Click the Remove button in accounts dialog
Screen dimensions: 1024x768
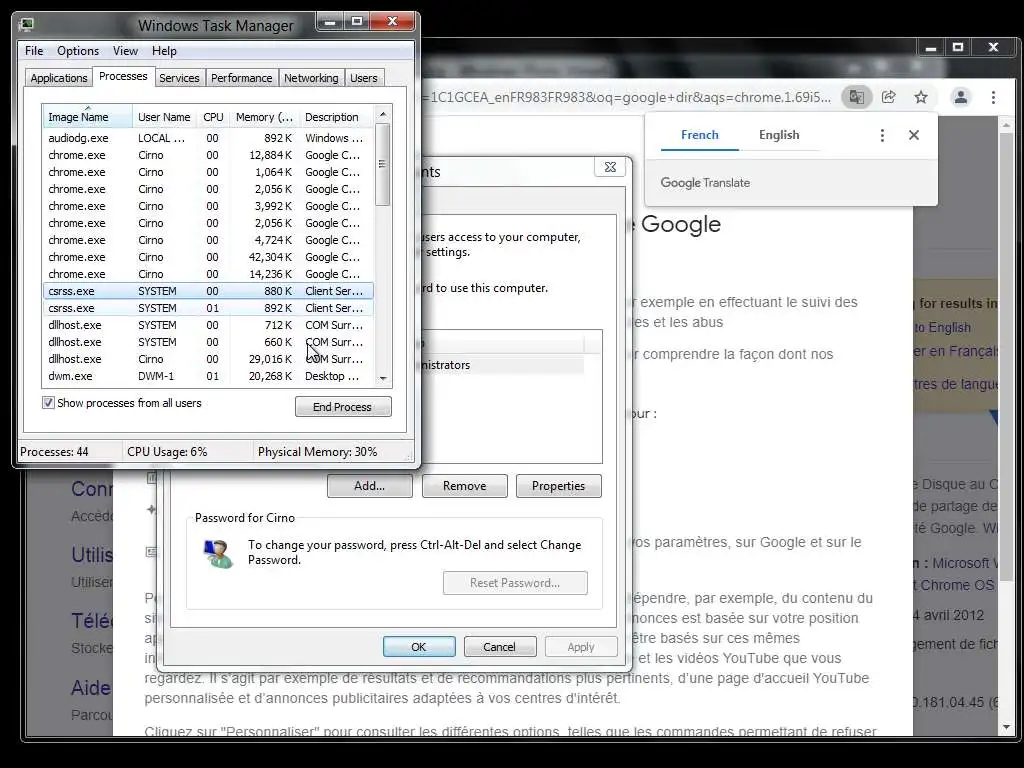(464, 486)
